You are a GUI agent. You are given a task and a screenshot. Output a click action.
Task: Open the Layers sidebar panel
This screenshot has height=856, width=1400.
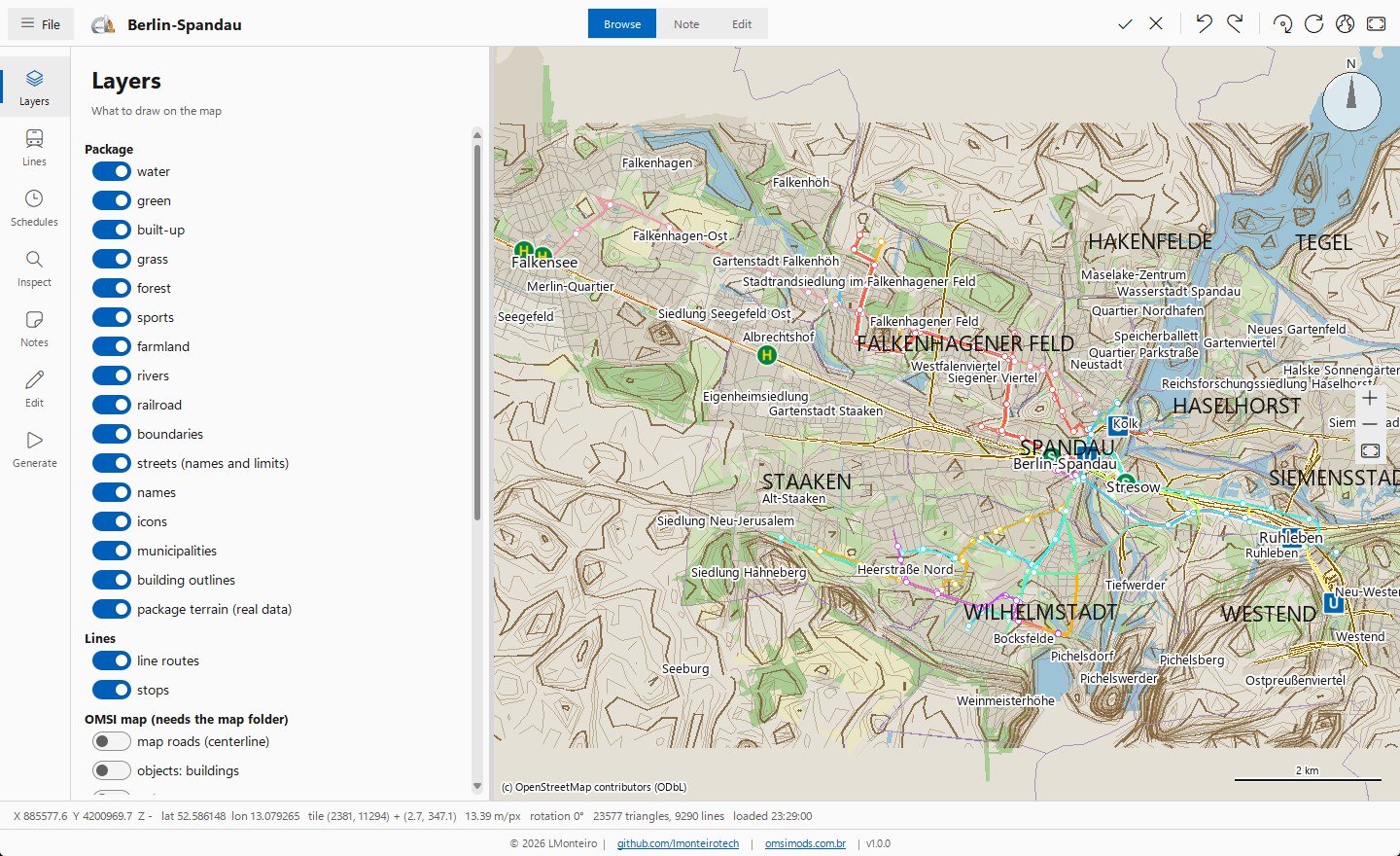(34, 88)
